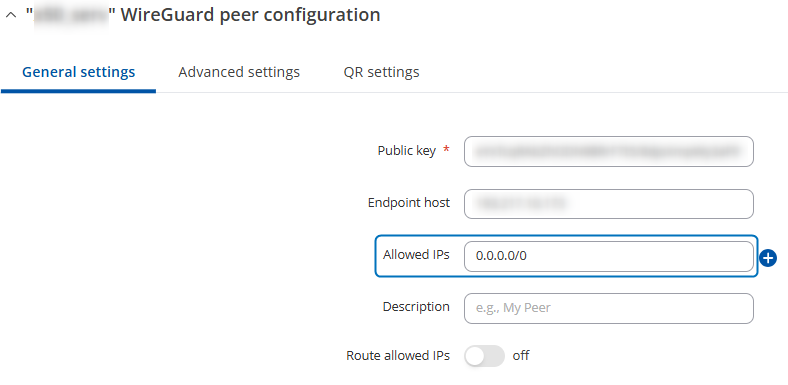
Task: Click the blurred peer name in title
Action: 71,16
